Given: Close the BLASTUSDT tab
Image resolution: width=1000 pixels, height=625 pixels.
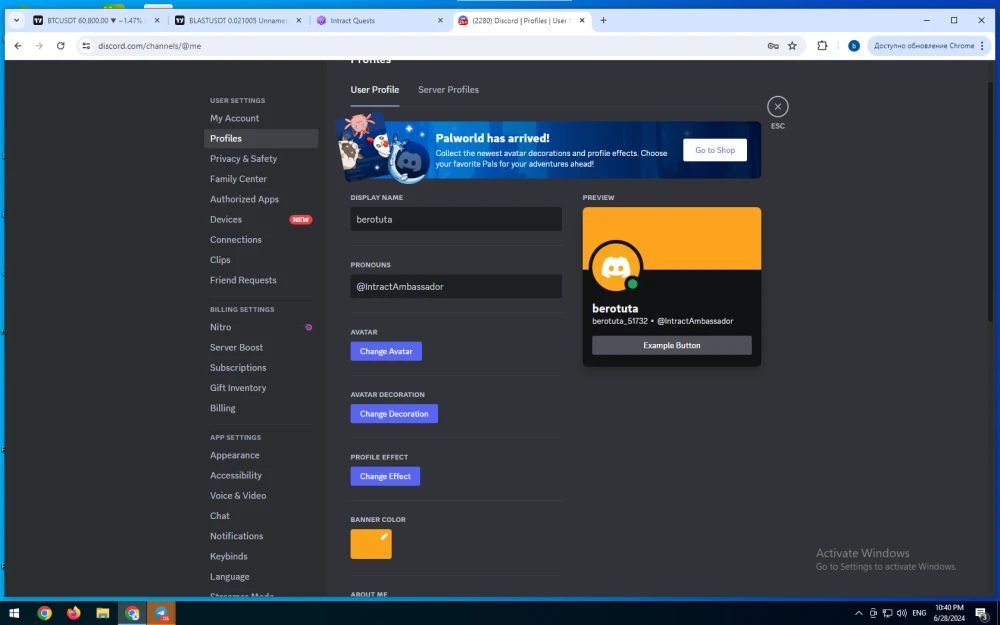Looking at the screenshot, I should tap(298, 20).
